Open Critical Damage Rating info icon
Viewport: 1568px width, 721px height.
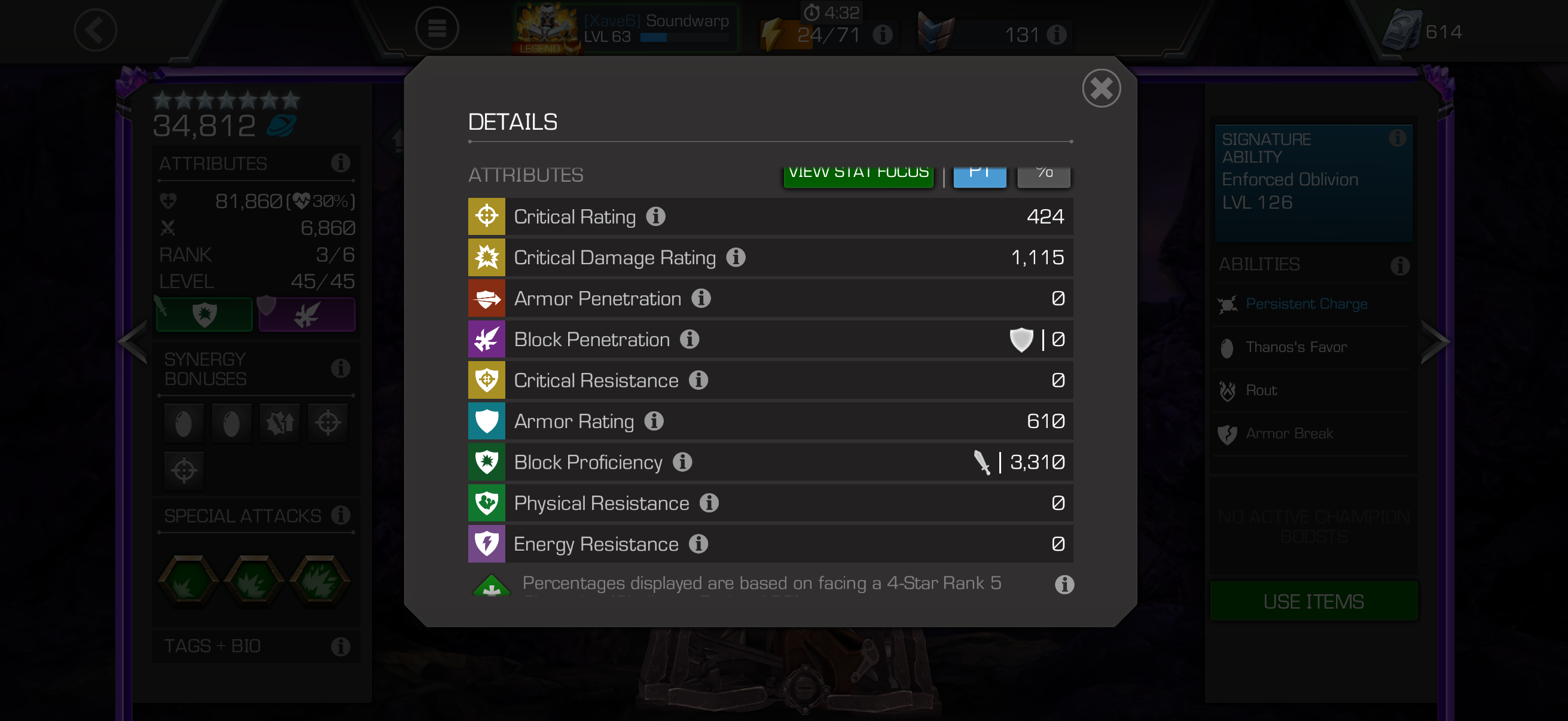[736, 256]
